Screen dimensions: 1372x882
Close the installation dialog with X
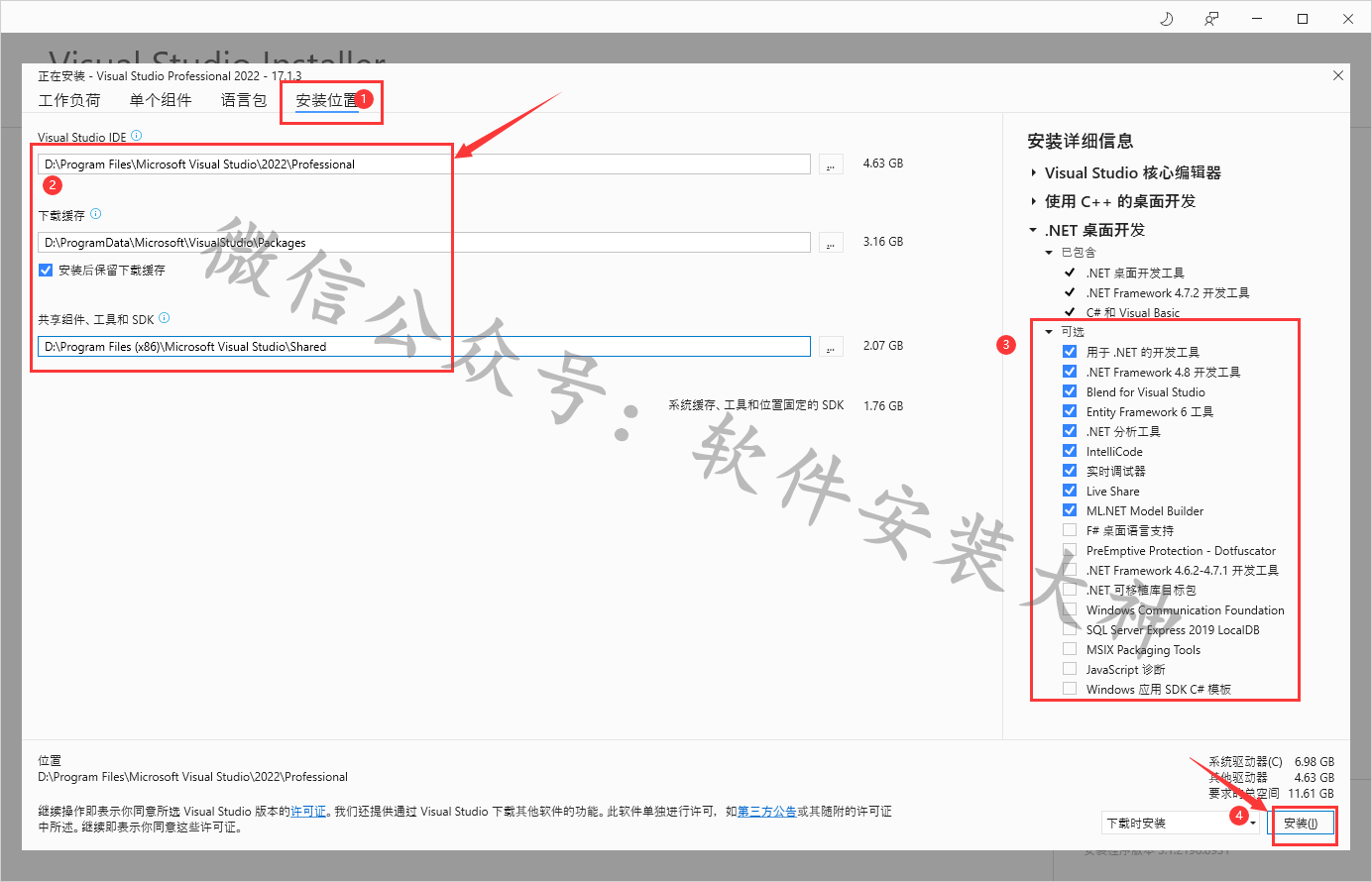tap(1338, 75)
